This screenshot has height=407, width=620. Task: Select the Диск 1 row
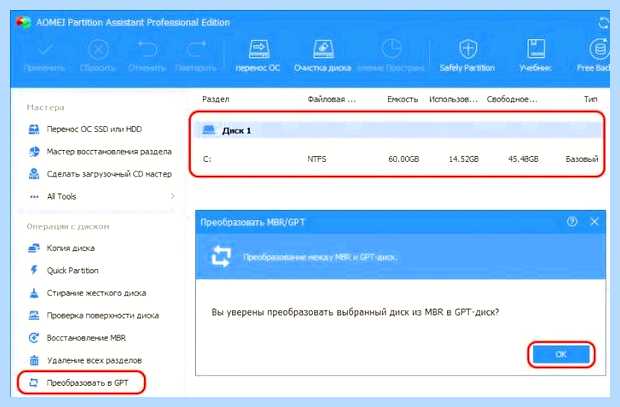[399, 131]
